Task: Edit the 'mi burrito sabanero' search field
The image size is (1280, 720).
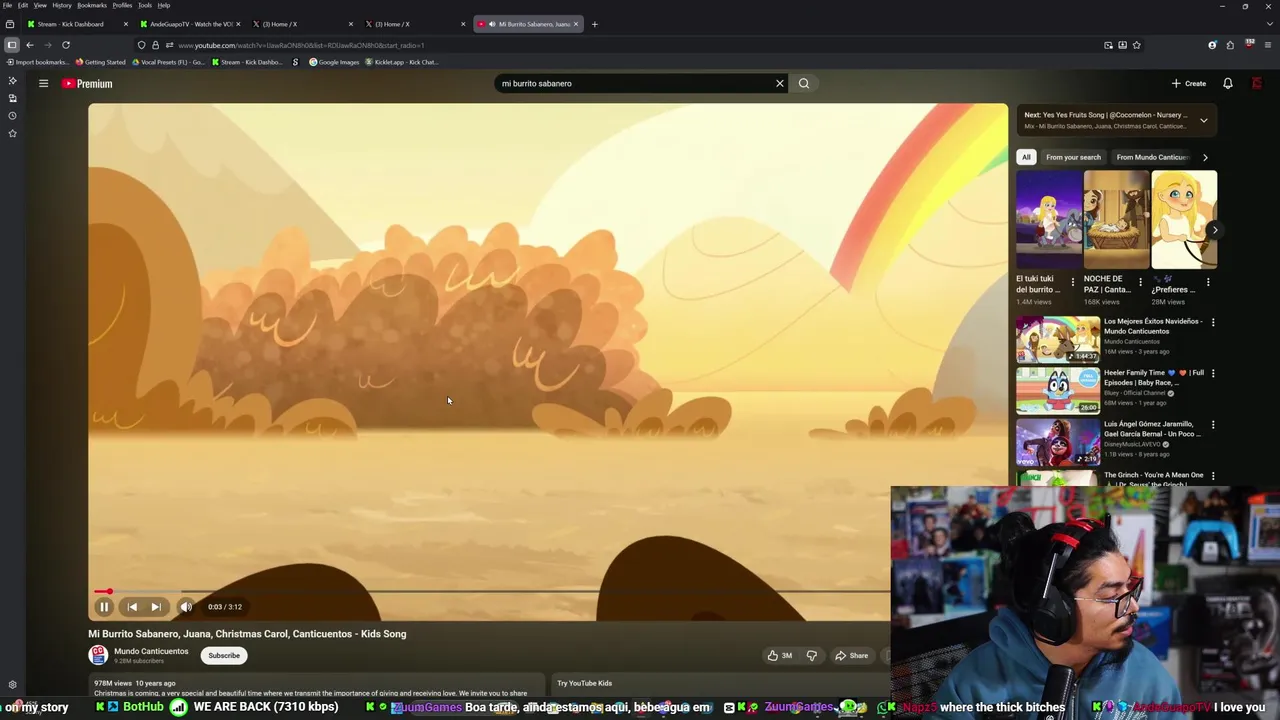Action: [635, 84]
